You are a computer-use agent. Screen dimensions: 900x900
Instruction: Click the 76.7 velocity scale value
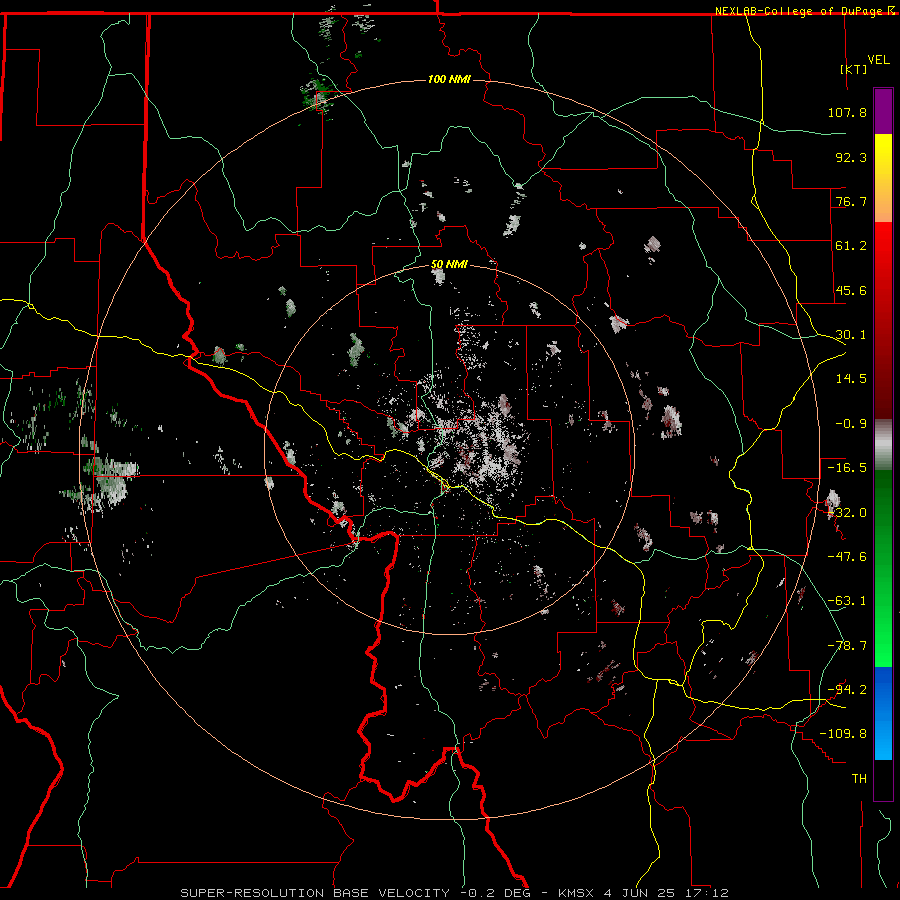(851, 201)
